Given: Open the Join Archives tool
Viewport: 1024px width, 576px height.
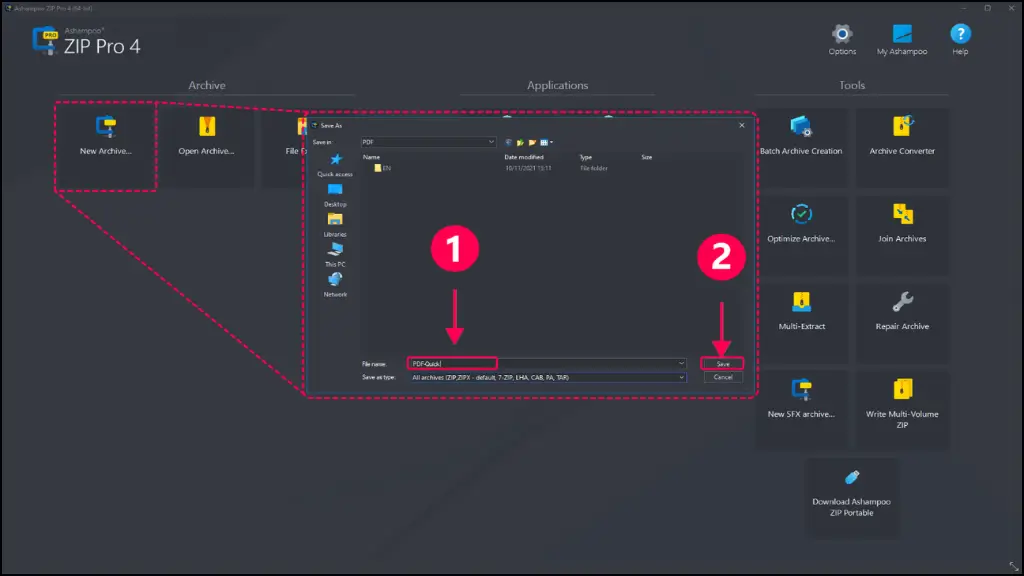Looking at the screenshot, I should (902, 224).
